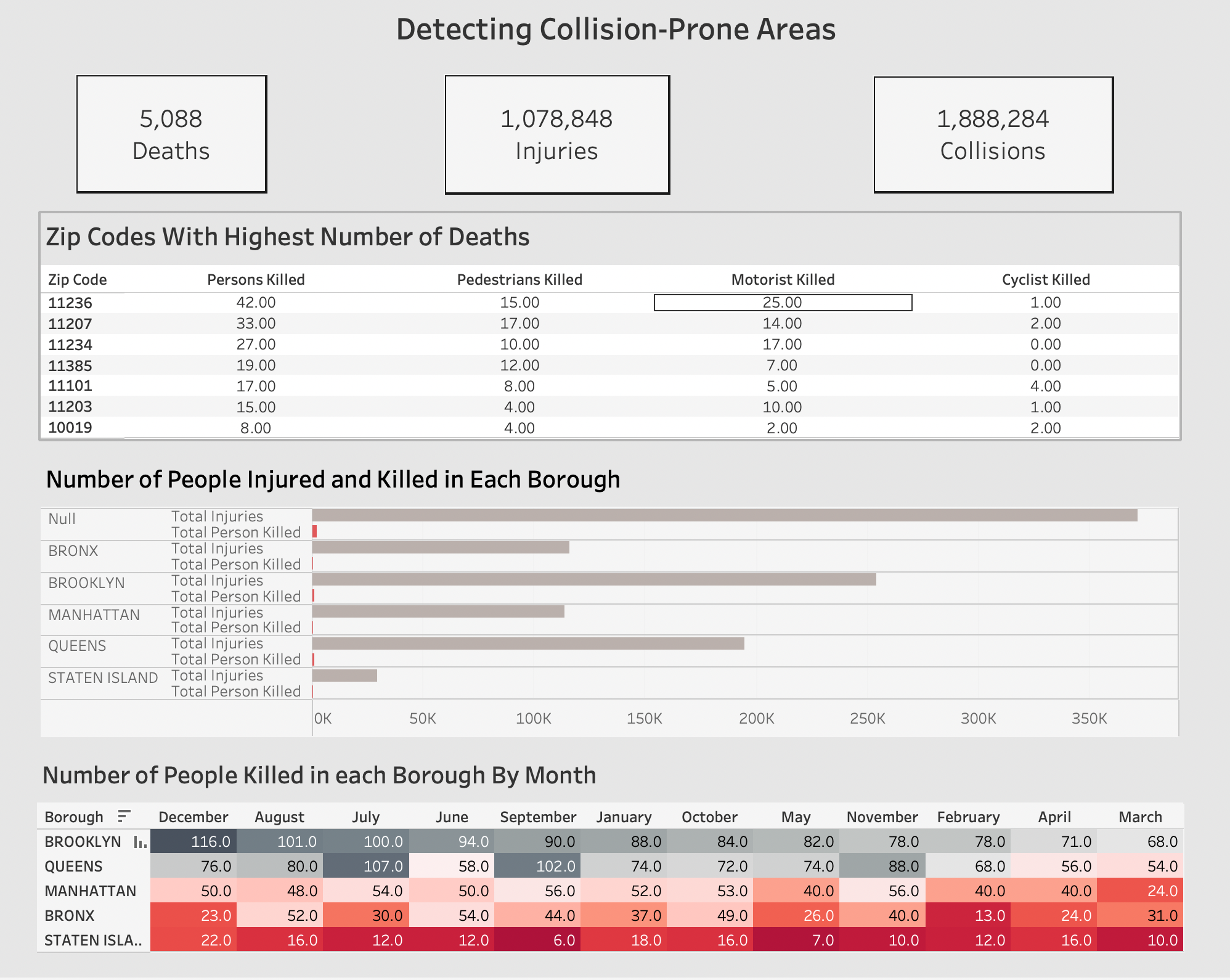This screenshot has height=980, width=1230.
Task: Select zip code 11207 row label
Action: coord(70,324)
